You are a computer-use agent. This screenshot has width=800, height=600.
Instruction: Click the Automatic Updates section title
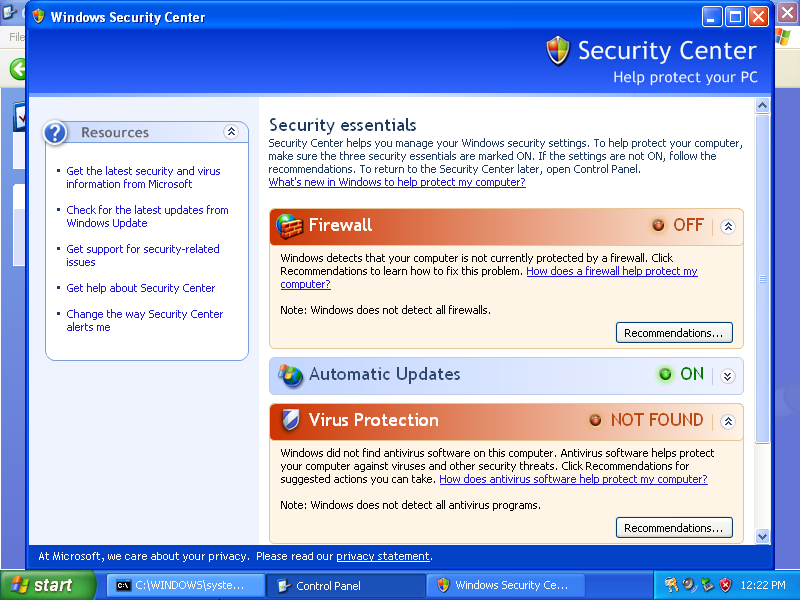(385, 374)
